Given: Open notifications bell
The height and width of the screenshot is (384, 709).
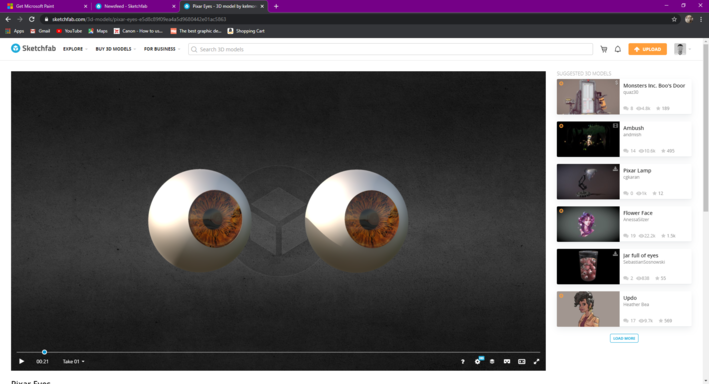Looking at the screenshot, I should 618,49.
